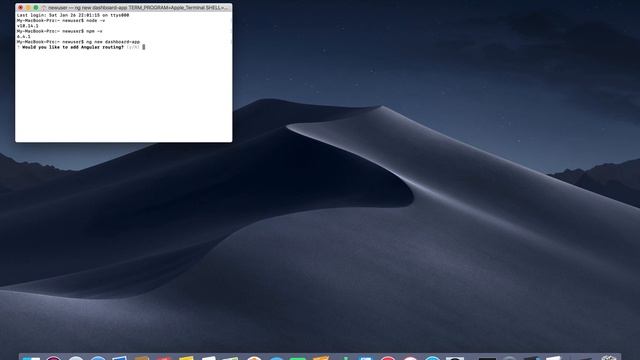Click the home folder proxy icon in Terminal's title bar
The image size is (640, 360).
click(44, 8)
